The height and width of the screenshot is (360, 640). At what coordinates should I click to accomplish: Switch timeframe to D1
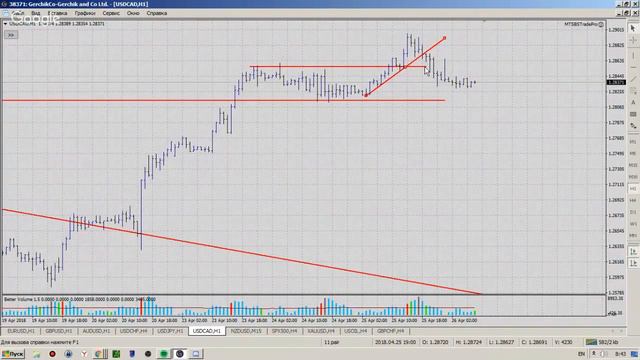pyautogui.click(x=633, y=212)
